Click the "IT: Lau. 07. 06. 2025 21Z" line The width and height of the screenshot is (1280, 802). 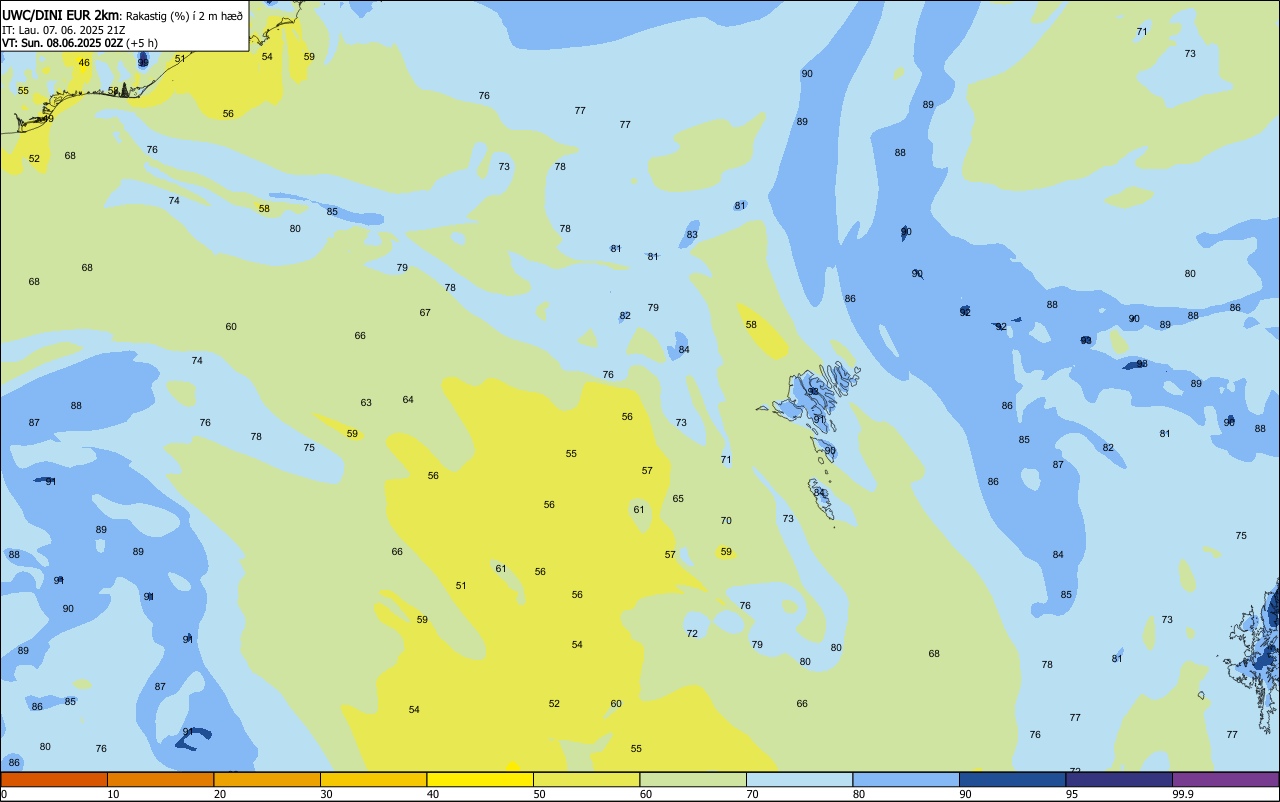[63, 30]
